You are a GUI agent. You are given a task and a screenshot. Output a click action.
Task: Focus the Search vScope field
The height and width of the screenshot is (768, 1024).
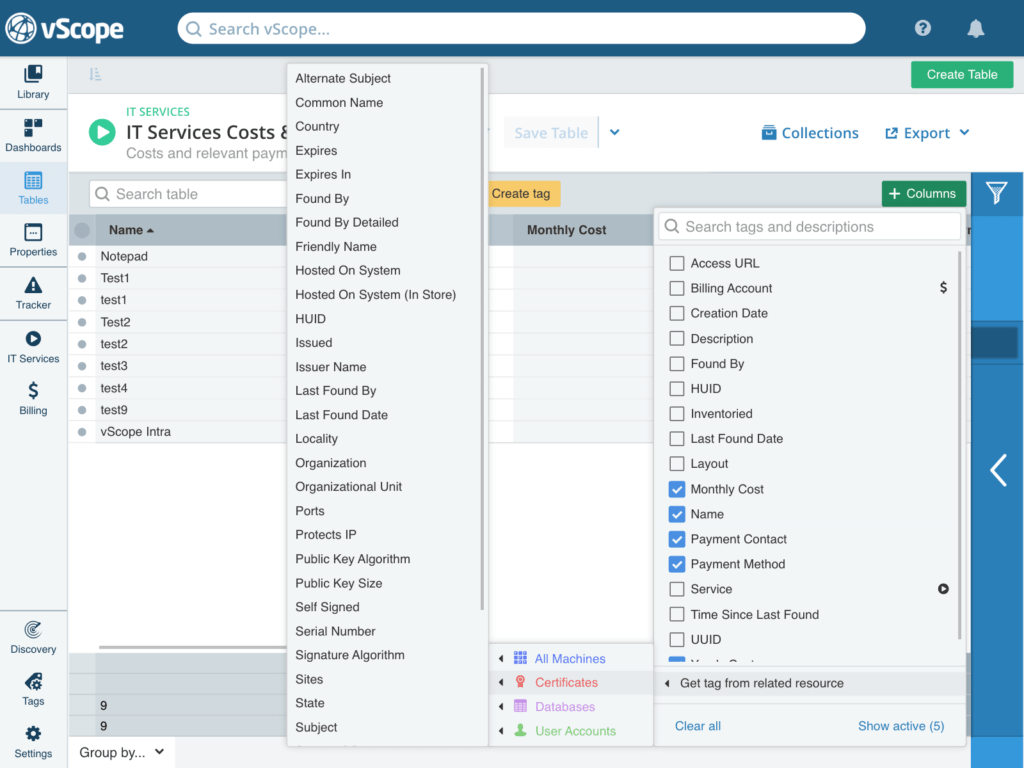click(x=521, y=29)
